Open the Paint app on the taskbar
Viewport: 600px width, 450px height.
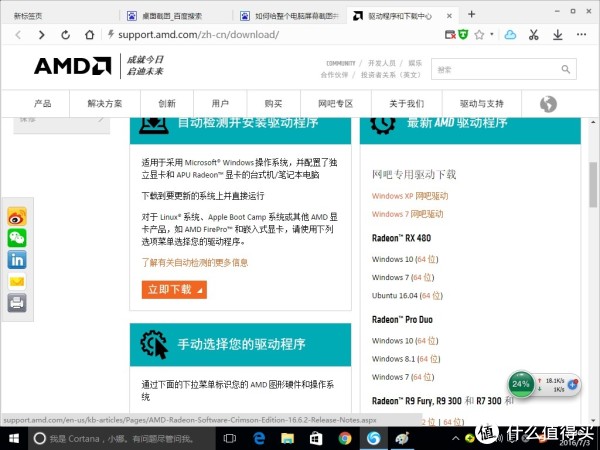(x=402, y=438)
